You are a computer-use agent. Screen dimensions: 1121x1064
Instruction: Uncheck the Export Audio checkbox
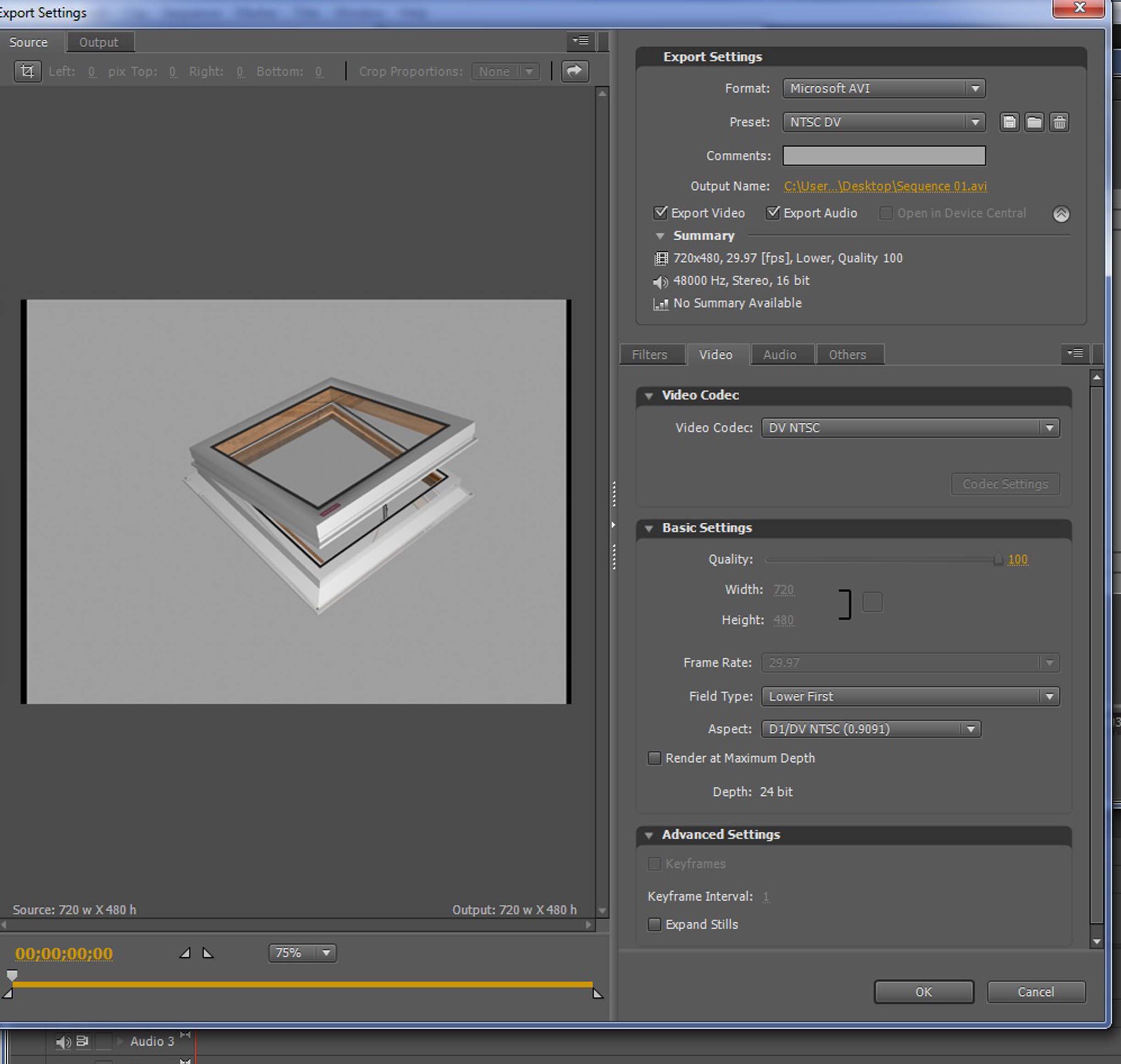[772, 213]
